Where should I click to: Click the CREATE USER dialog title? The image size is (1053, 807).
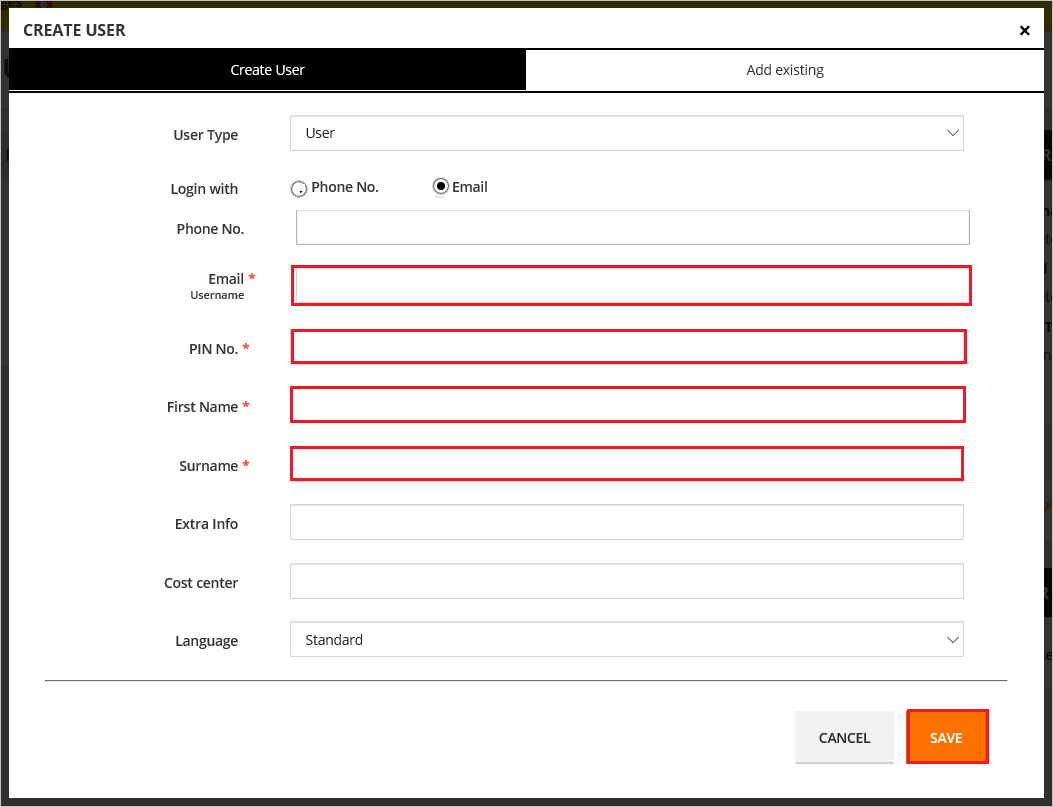coord(74,30)
